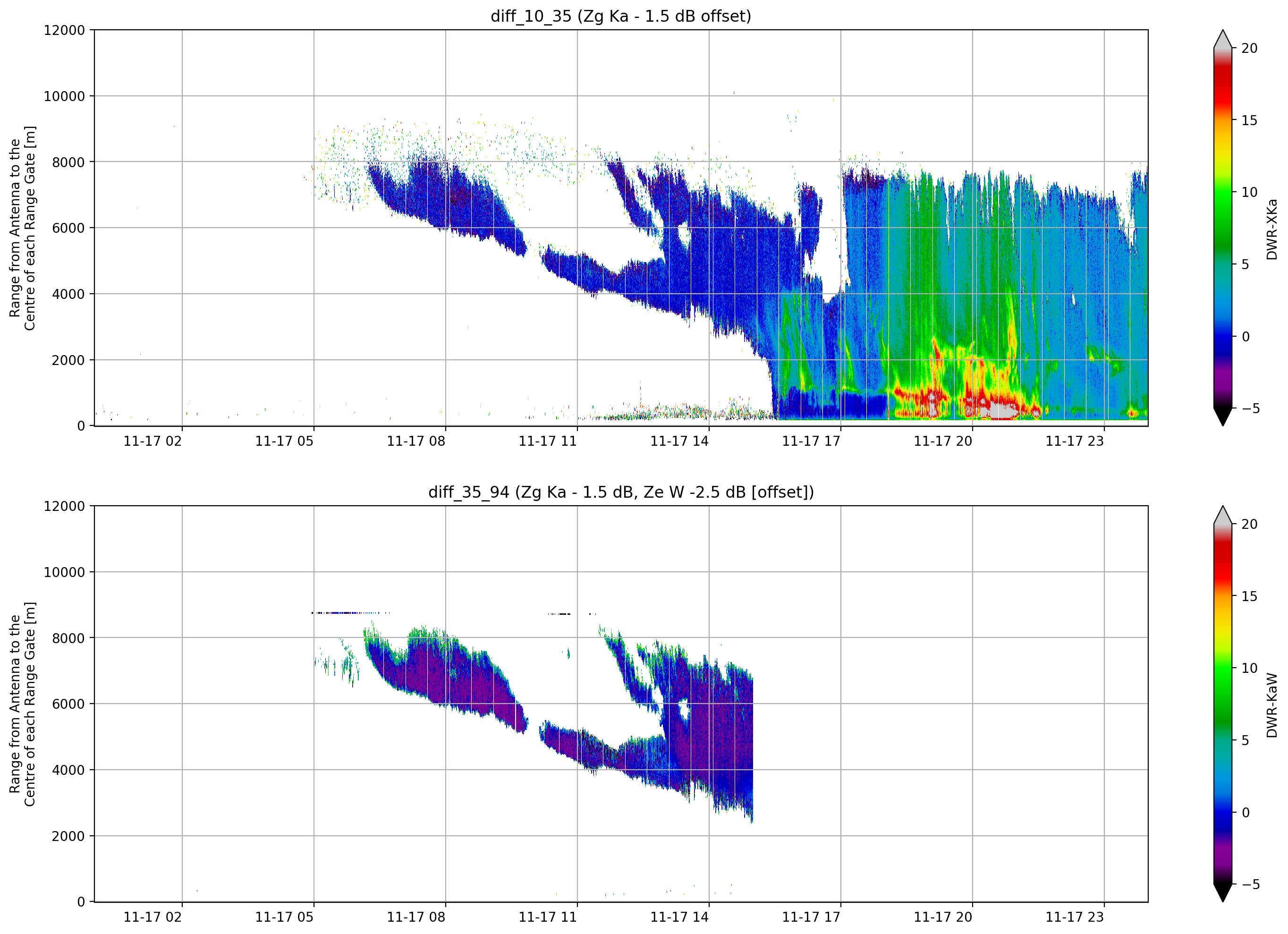Click the 2000 y-tick on the bottom plot
This screenshot has width=1288, height=934.
coord(68,836)
